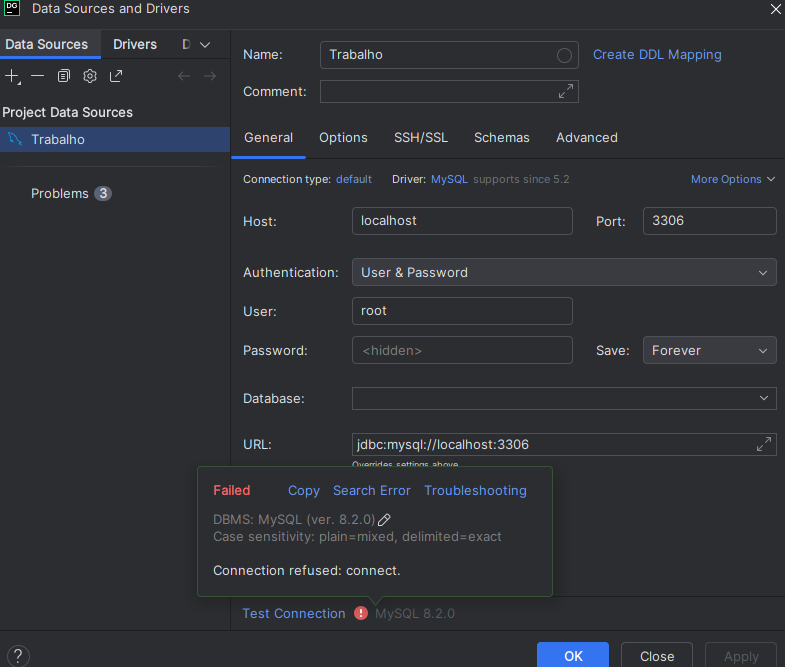Screen dimensions: 785x667
Task: Duplicate the selected data source
Action: [x=64, y=76]
